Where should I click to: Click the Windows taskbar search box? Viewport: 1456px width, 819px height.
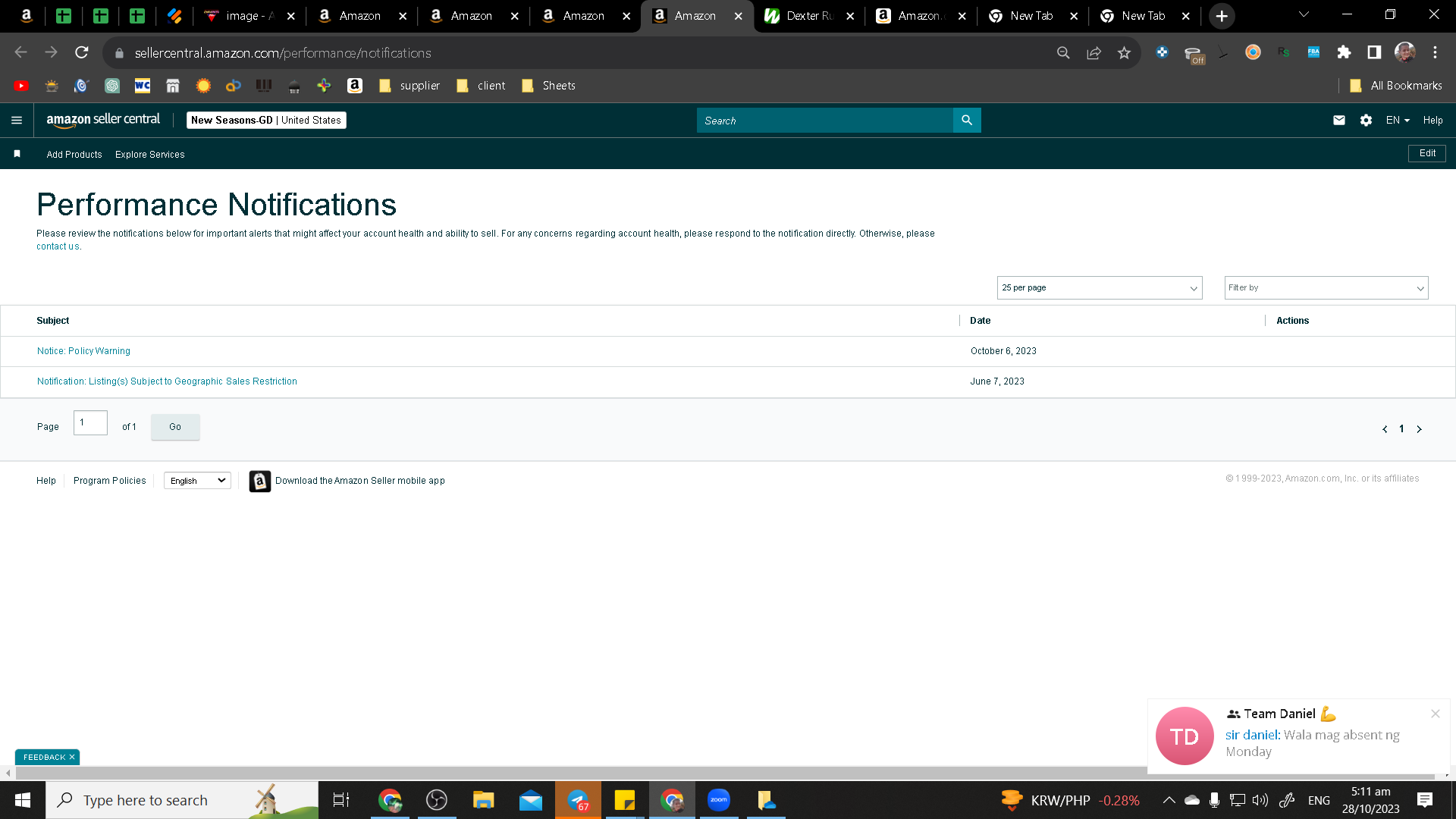182,800
